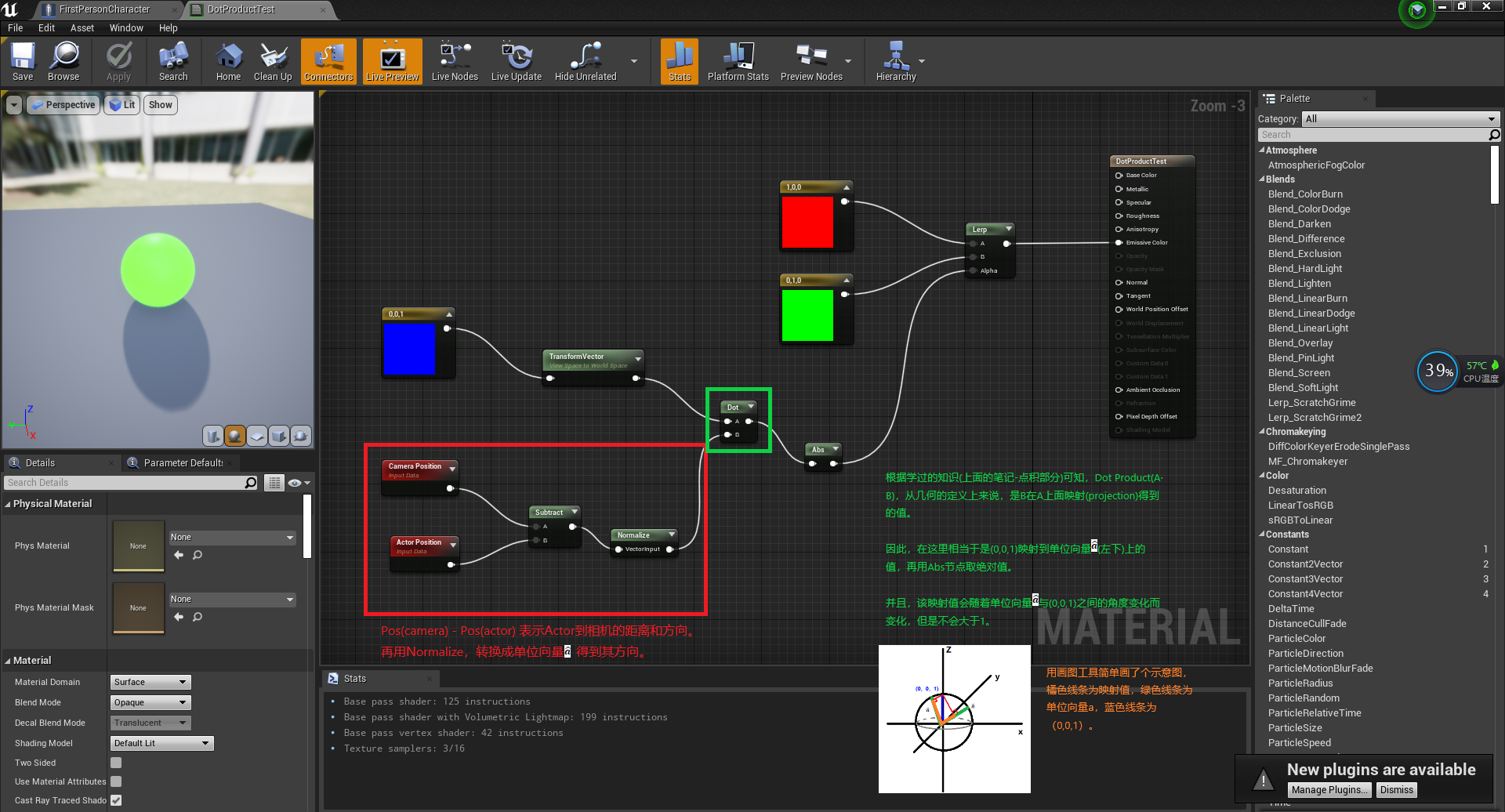Image resolution: width=1505 pixels, height=812 pixels.
Task: Use selected asset arrow for Phys Material Mask
Action: pos(179,617)
